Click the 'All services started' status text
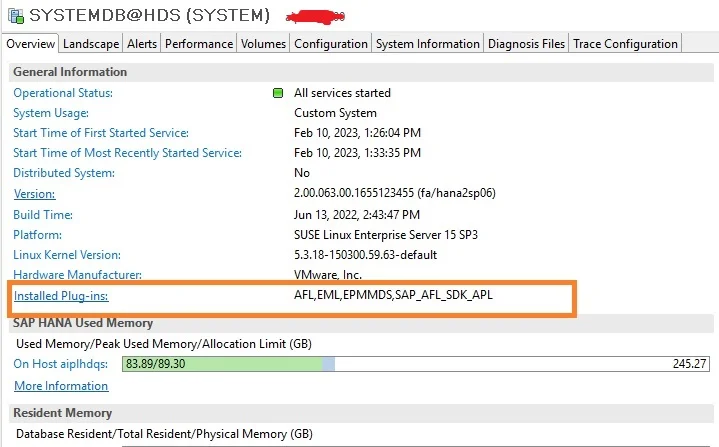Screen dimensions: 719x447 343,93
